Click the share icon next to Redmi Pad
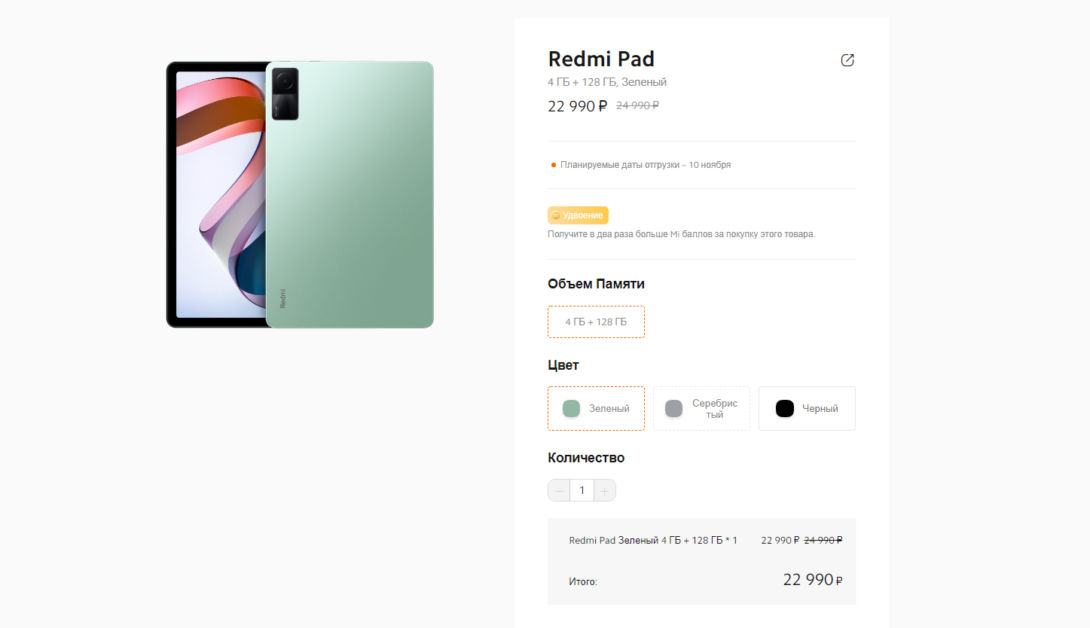Image resolution: width=1090 pixels, height=628 pixels. [x=847, y=60]
